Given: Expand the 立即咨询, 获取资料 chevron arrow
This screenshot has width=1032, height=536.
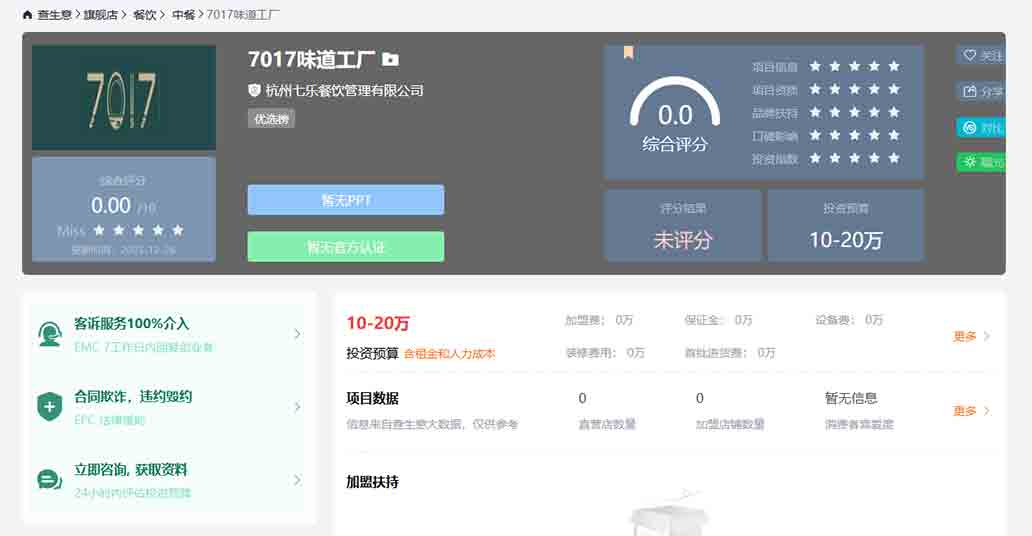Looking at the screenshot, I should [x=297, y=480].
